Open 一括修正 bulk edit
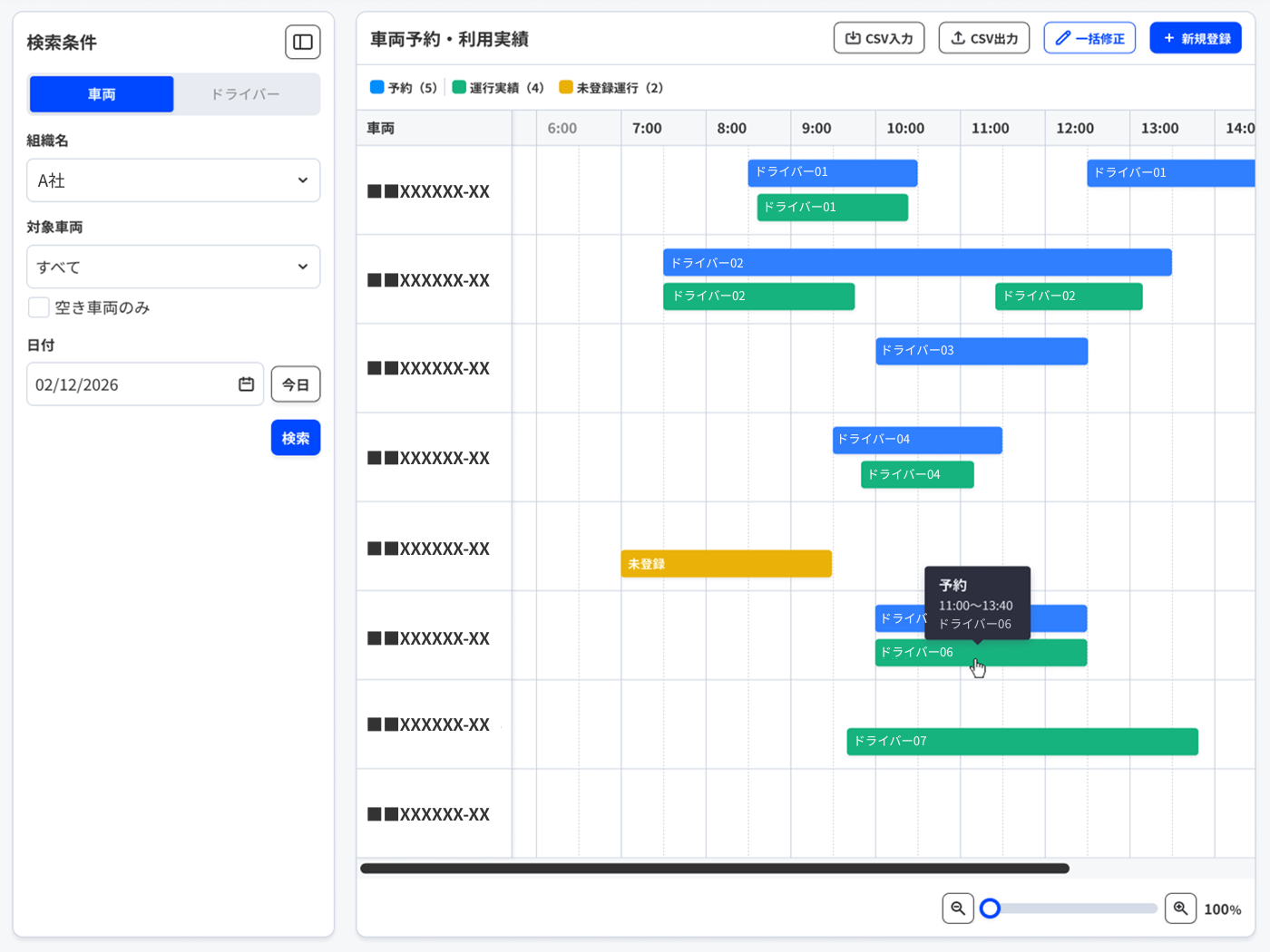 [x=1089, y=38]
